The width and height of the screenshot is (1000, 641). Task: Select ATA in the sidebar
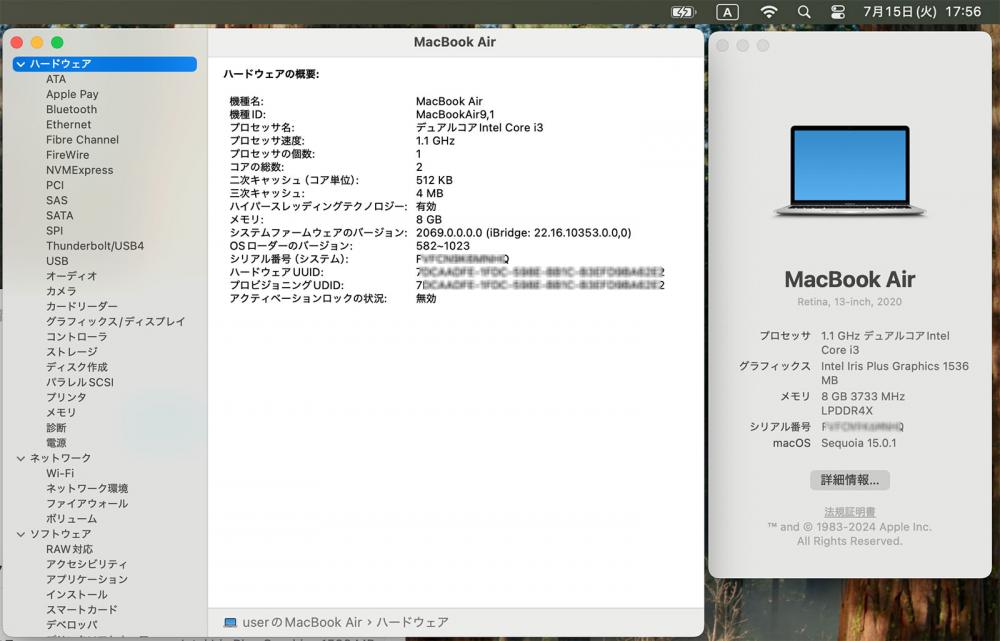pos(56,79)
